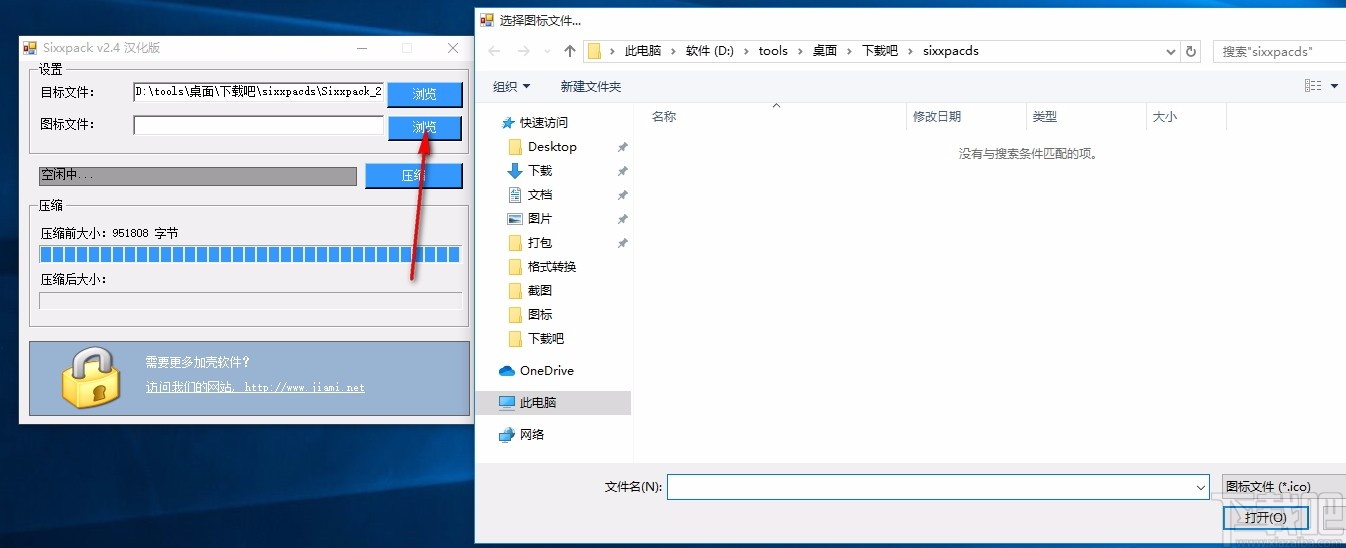Click 'sixxpacds' breadcrumb segment
The height and width of the screenshot is (548, 1346).
[x=952, y=51]
